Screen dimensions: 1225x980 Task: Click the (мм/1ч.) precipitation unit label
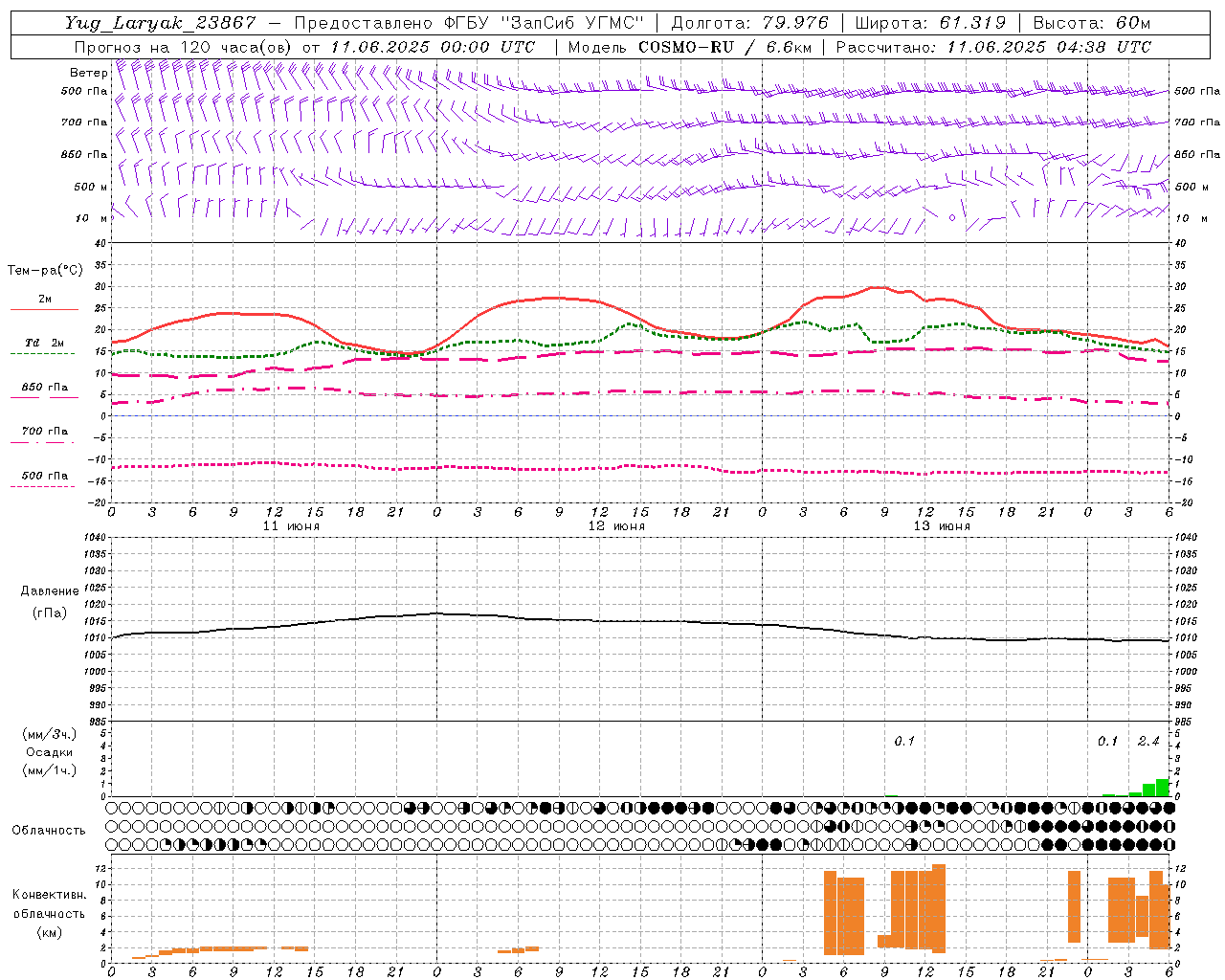point(50,770)
